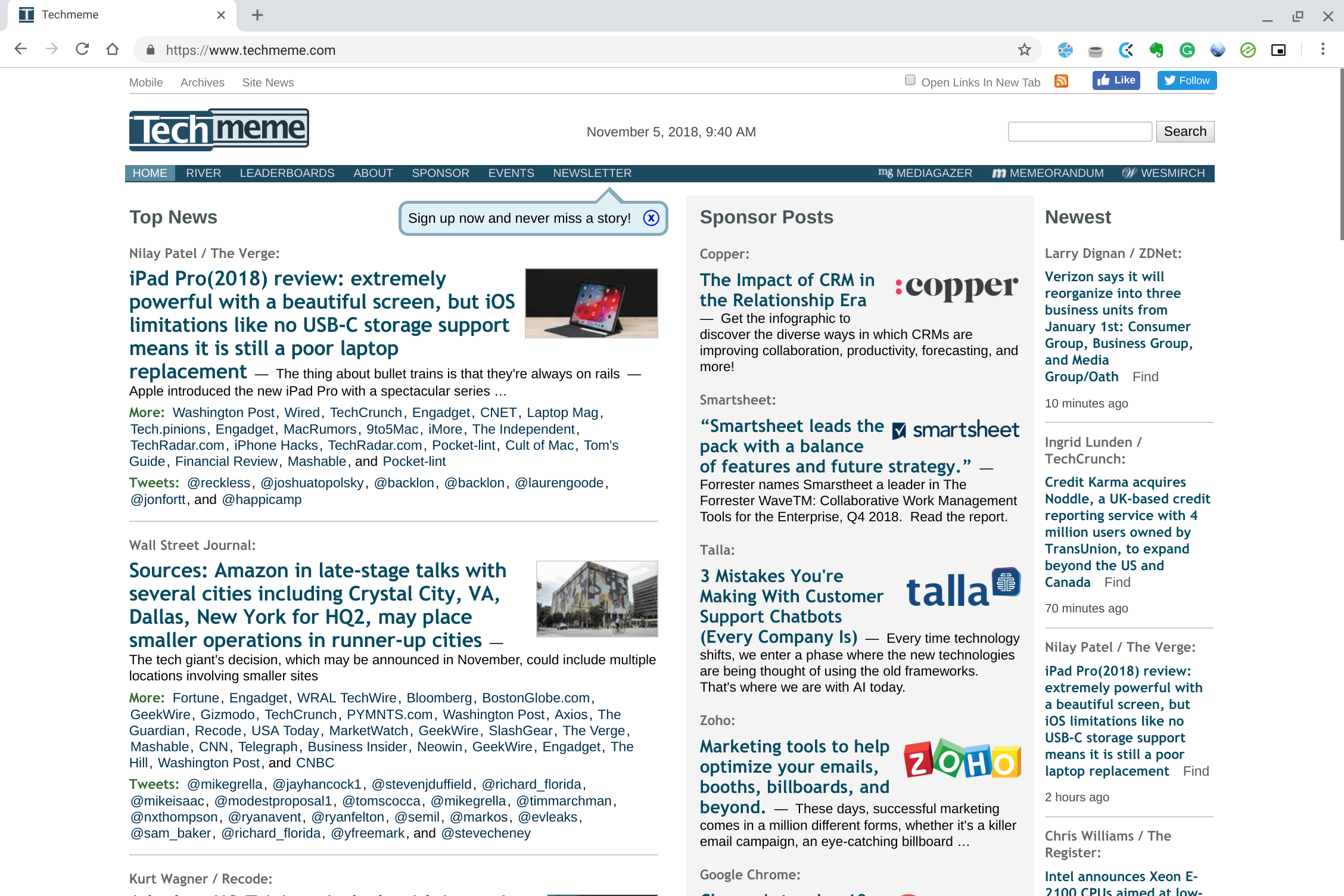The image size is (1344, 896).
Task: Click the blue C-arrow extension icon
Action: point(1126,50)
